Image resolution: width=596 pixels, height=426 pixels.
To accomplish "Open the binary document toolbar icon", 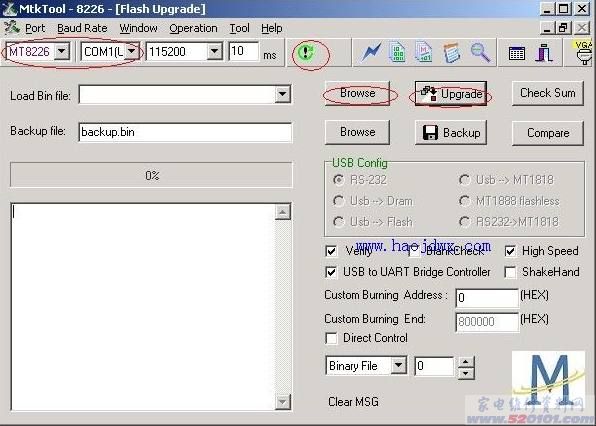I will (398, 52).
